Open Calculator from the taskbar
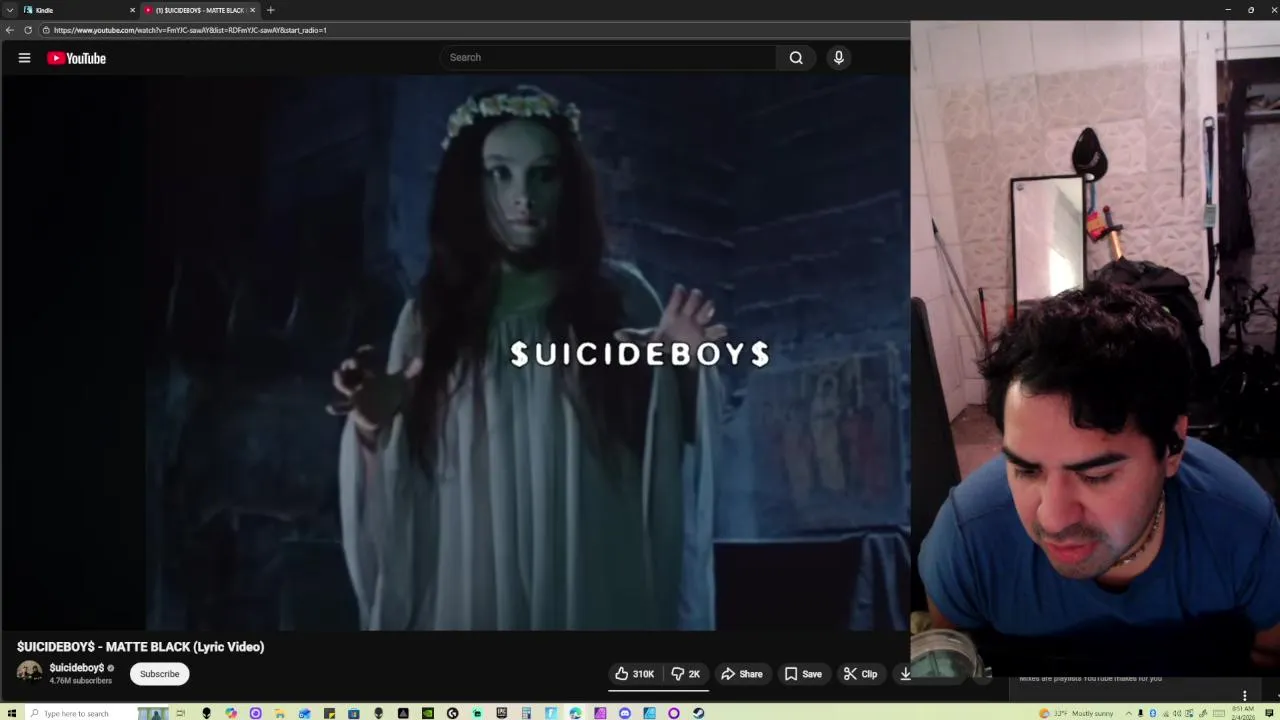The image size is (1280, 720). point(526,713)
